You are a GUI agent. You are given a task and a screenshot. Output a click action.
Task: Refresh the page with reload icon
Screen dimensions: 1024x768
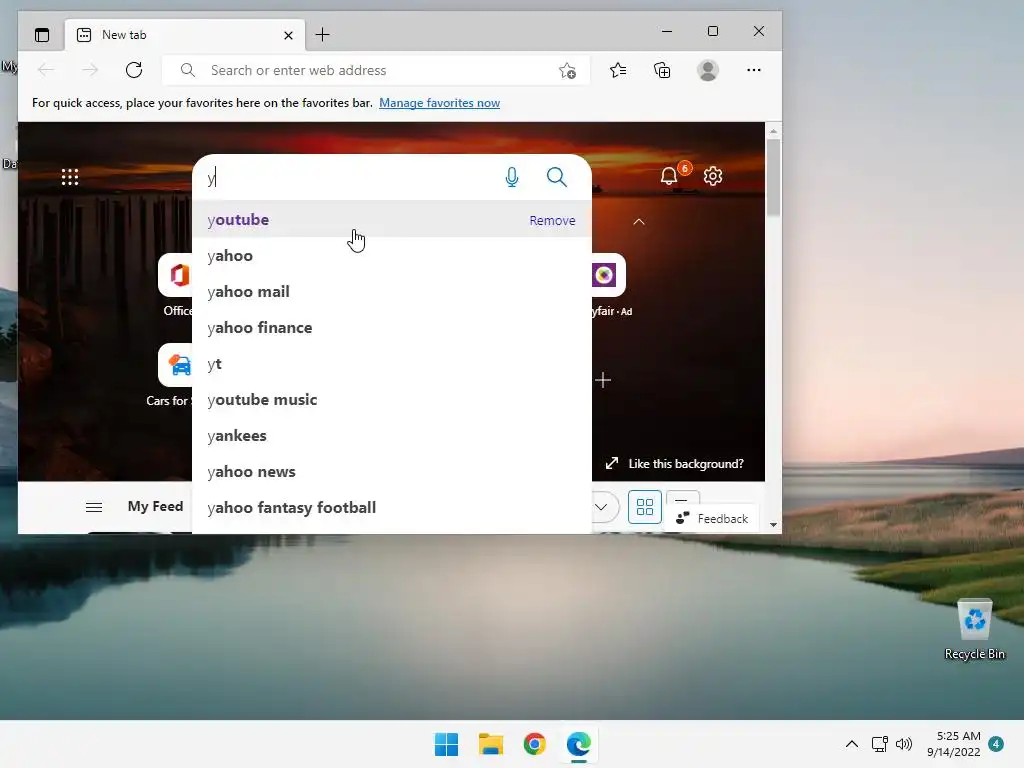click(134, 70)
